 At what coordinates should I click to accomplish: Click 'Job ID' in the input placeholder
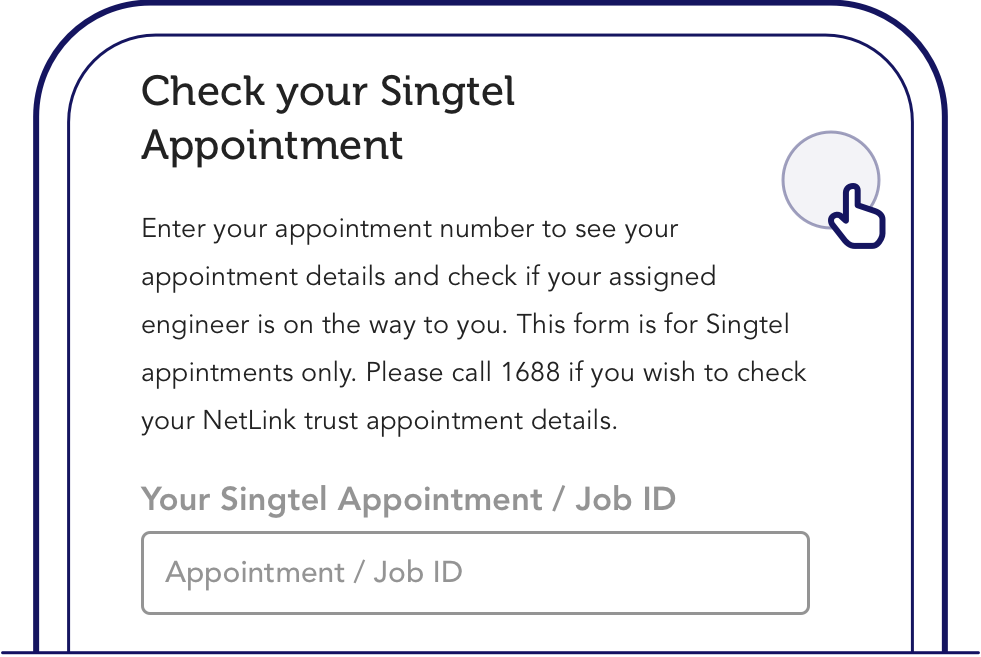tap(418, 573)
